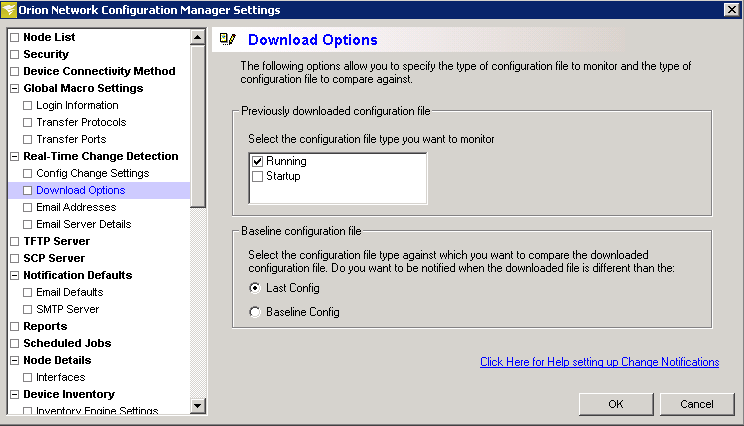This screenshot has height=426, width=744.
Task: Select the Download Options tree item
Action: click(81, 190)
